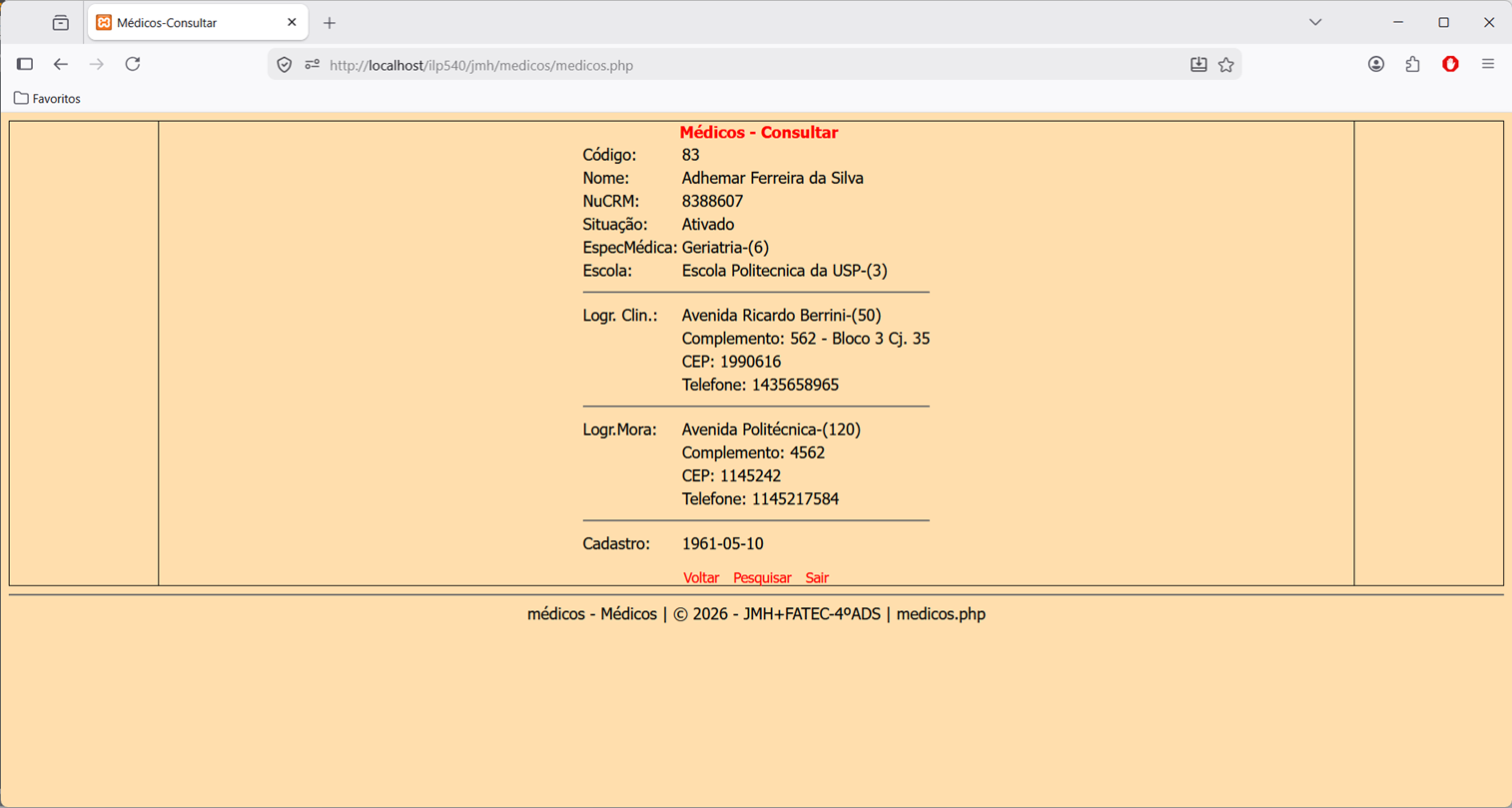Click the Médicos - Consultar heading

tap(759, 132)
